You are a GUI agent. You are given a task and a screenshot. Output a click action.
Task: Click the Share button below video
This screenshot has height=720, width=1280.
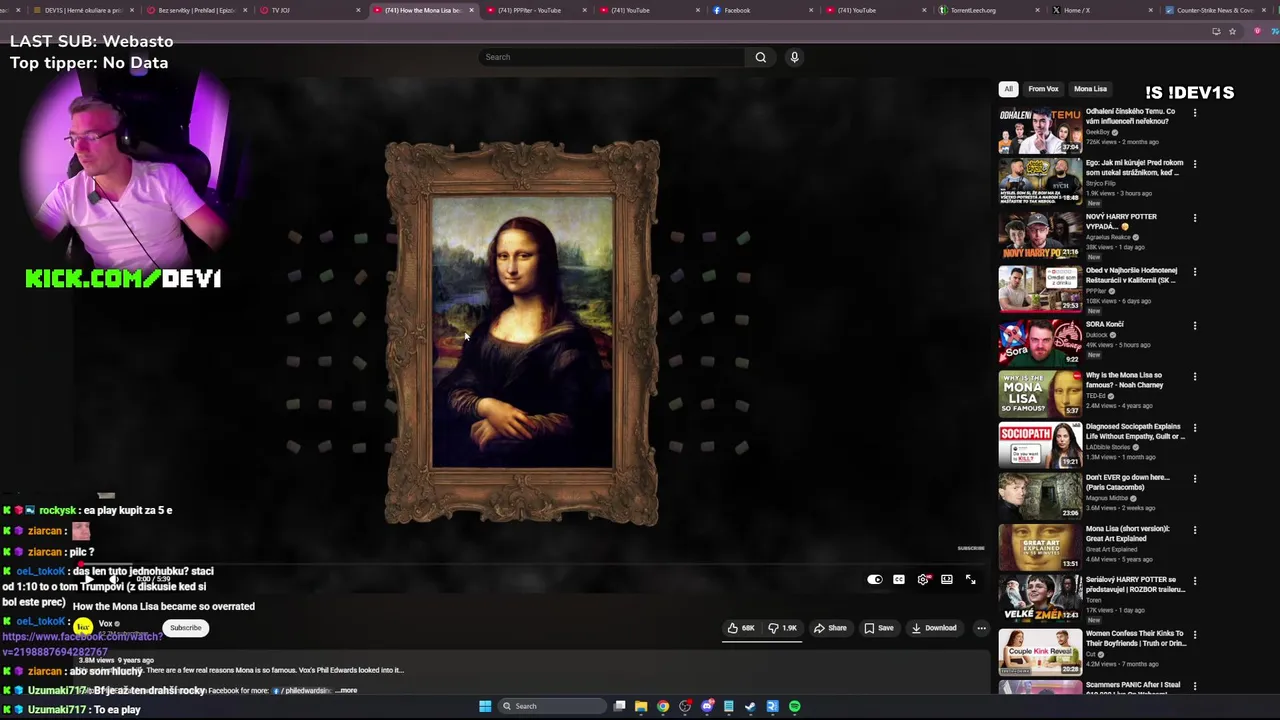[830, 628]
